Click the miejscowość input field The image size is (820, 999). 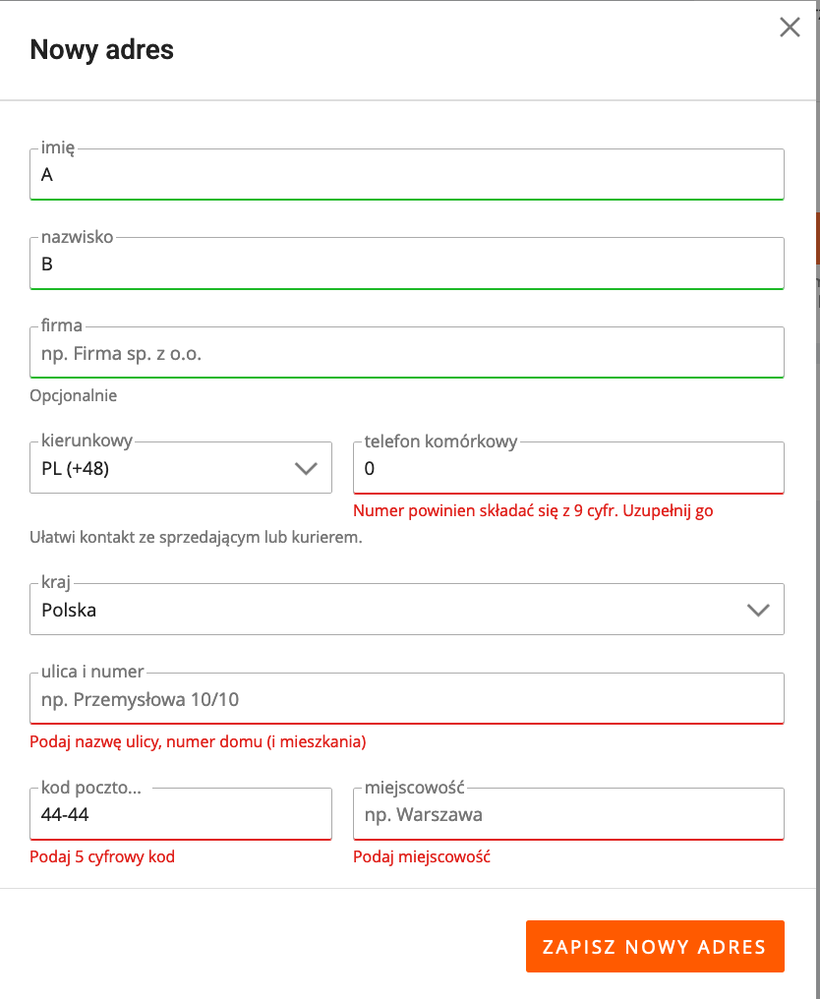[x=568, y=814]
